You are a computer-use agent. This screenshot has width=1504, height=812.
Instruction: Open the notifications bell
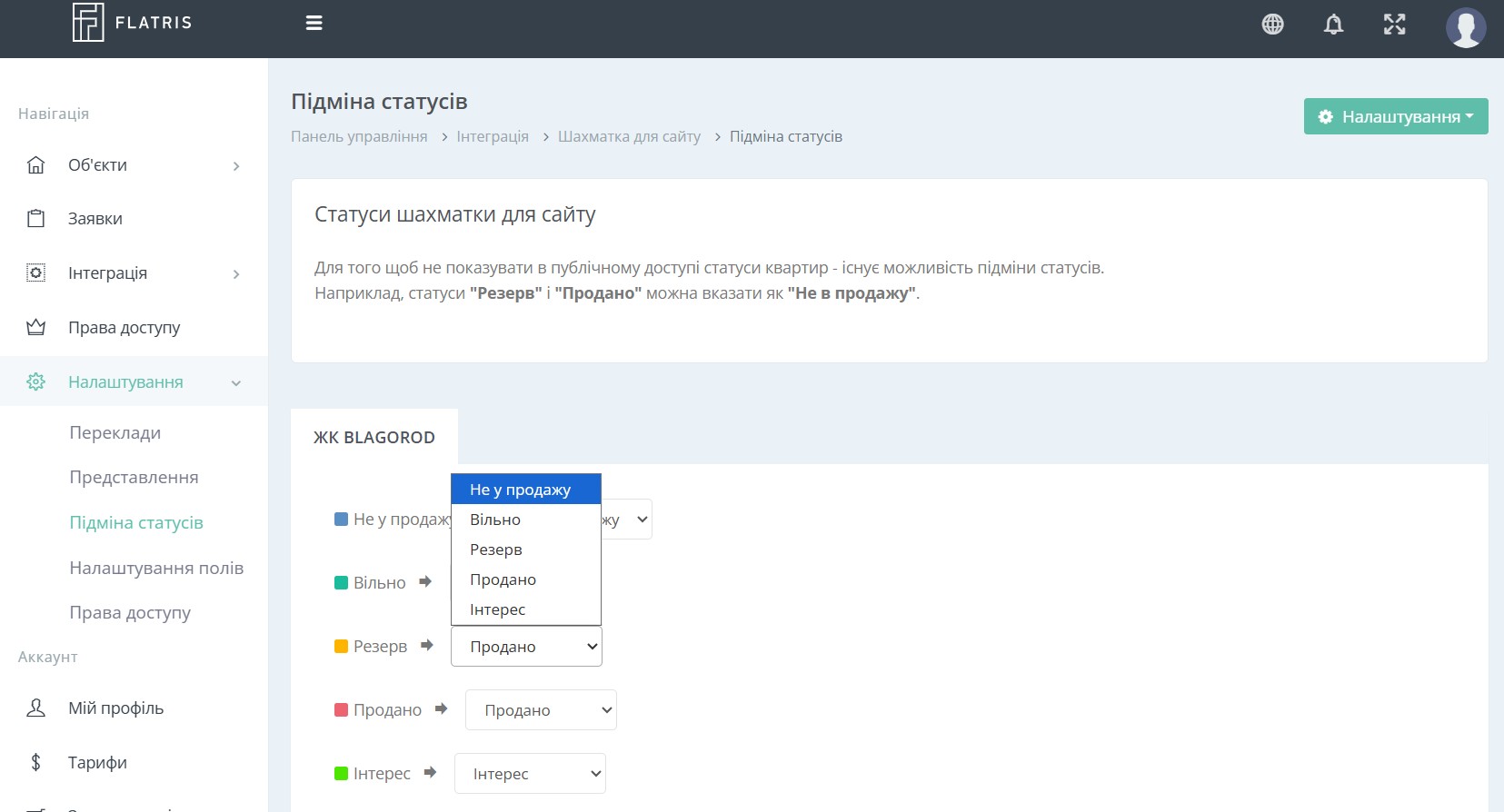pyautogui.click(x=1333, y=25)
